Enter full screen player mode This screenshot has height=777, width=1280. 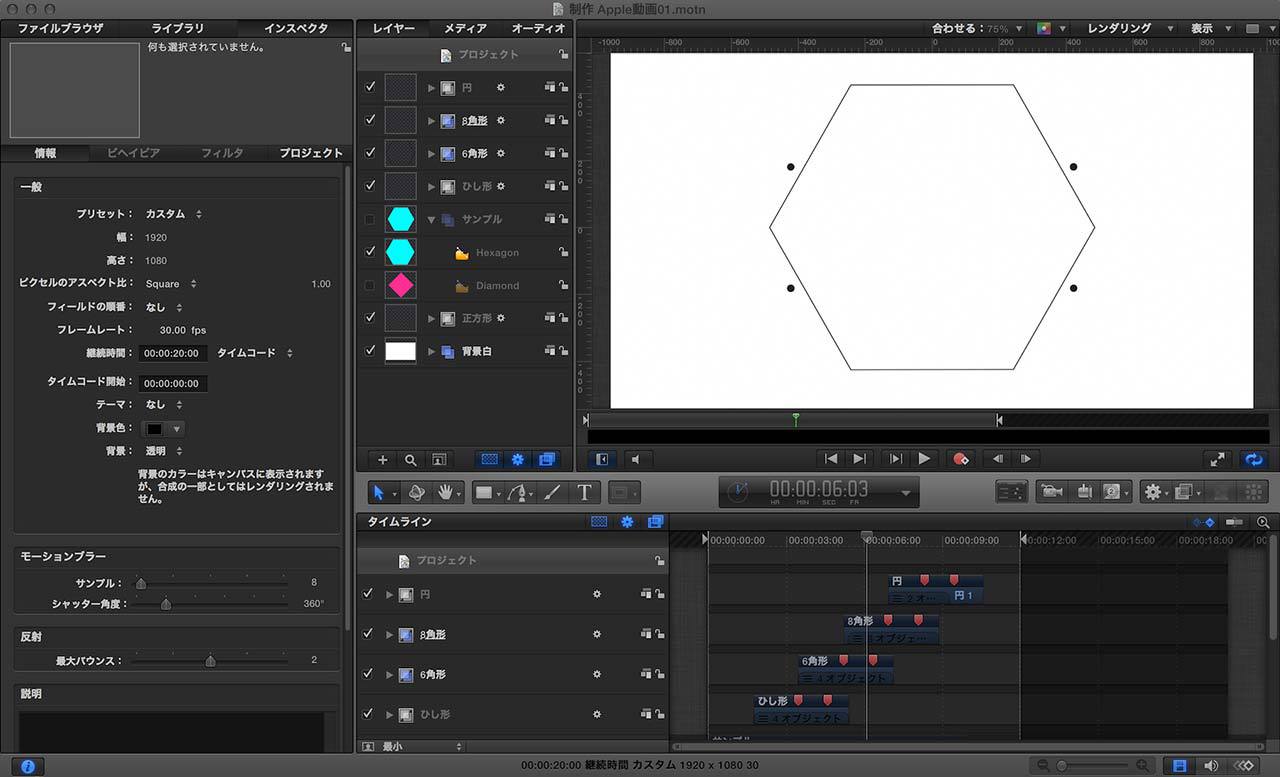coord(1216,459)
